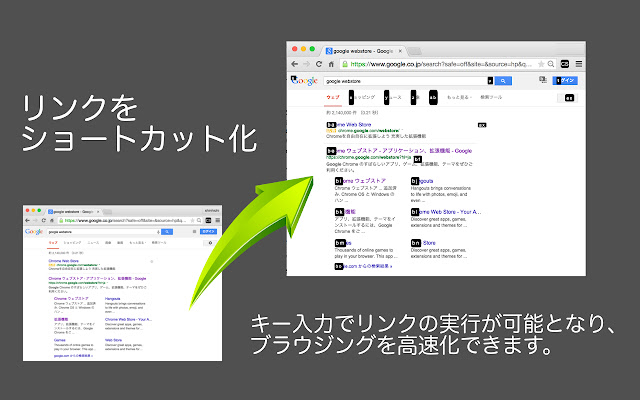This screenshot has width=640, height=400.
Task: Click forward arrow in the large browser window
Action: pos(306,64)
